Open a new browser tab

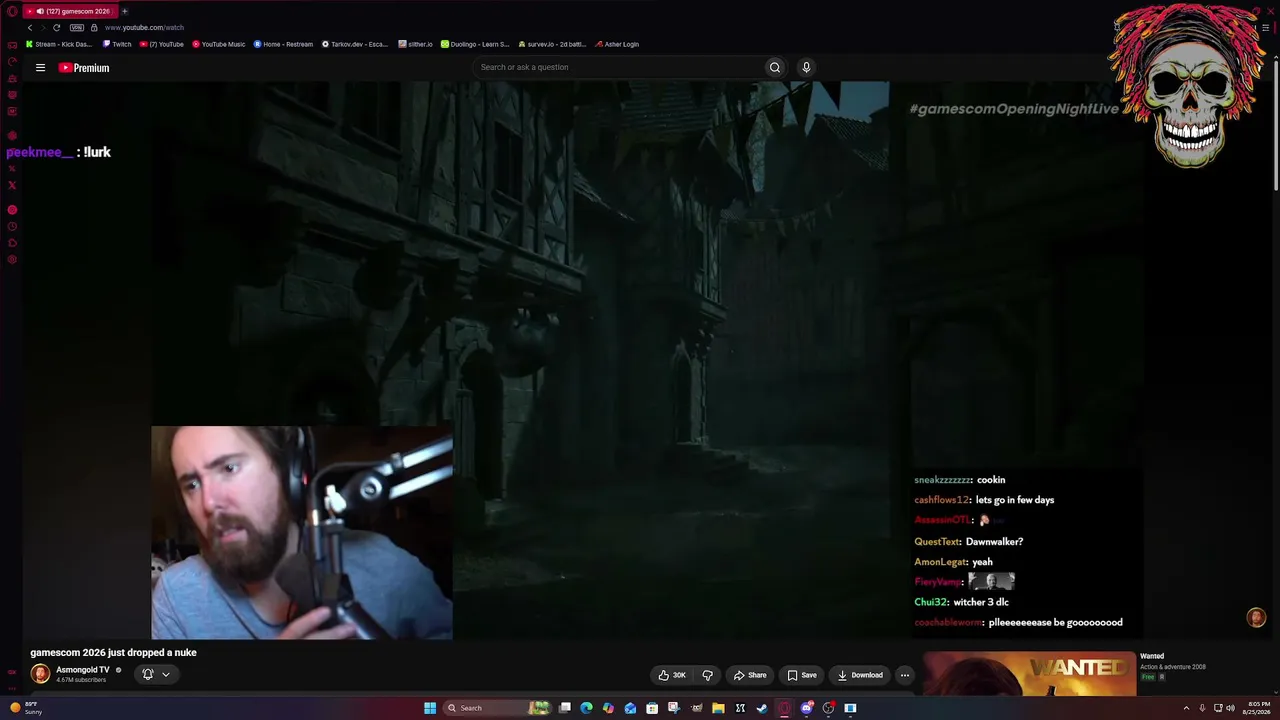pyautogui.click(x=125, y=11)
